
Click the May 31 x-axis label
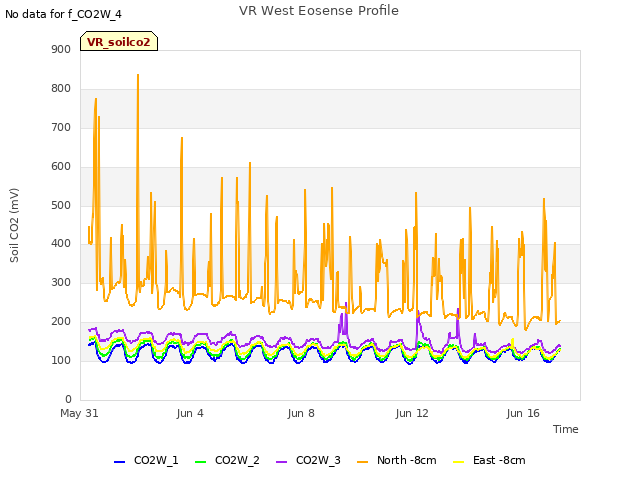[x=79, y=413]
